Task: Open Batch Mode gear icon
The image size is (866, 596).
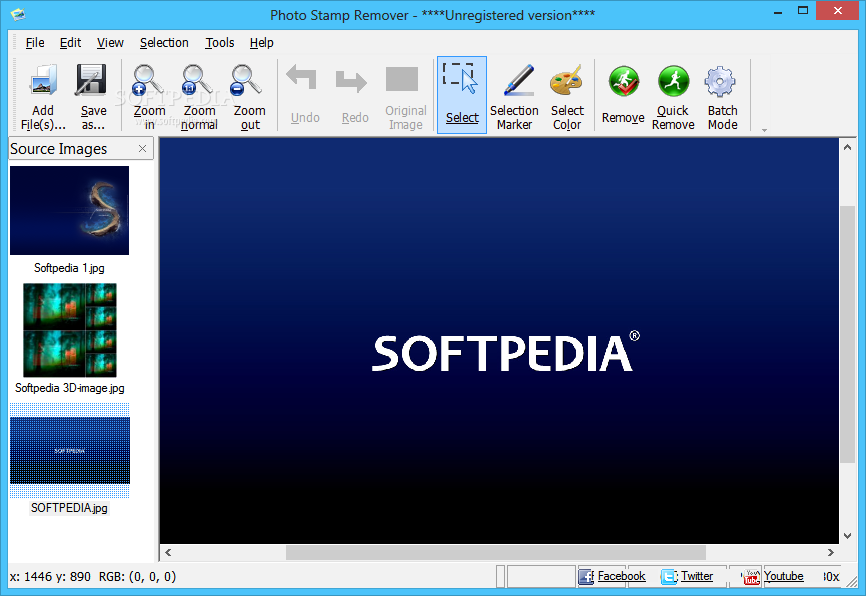Action: pos(720,81)
